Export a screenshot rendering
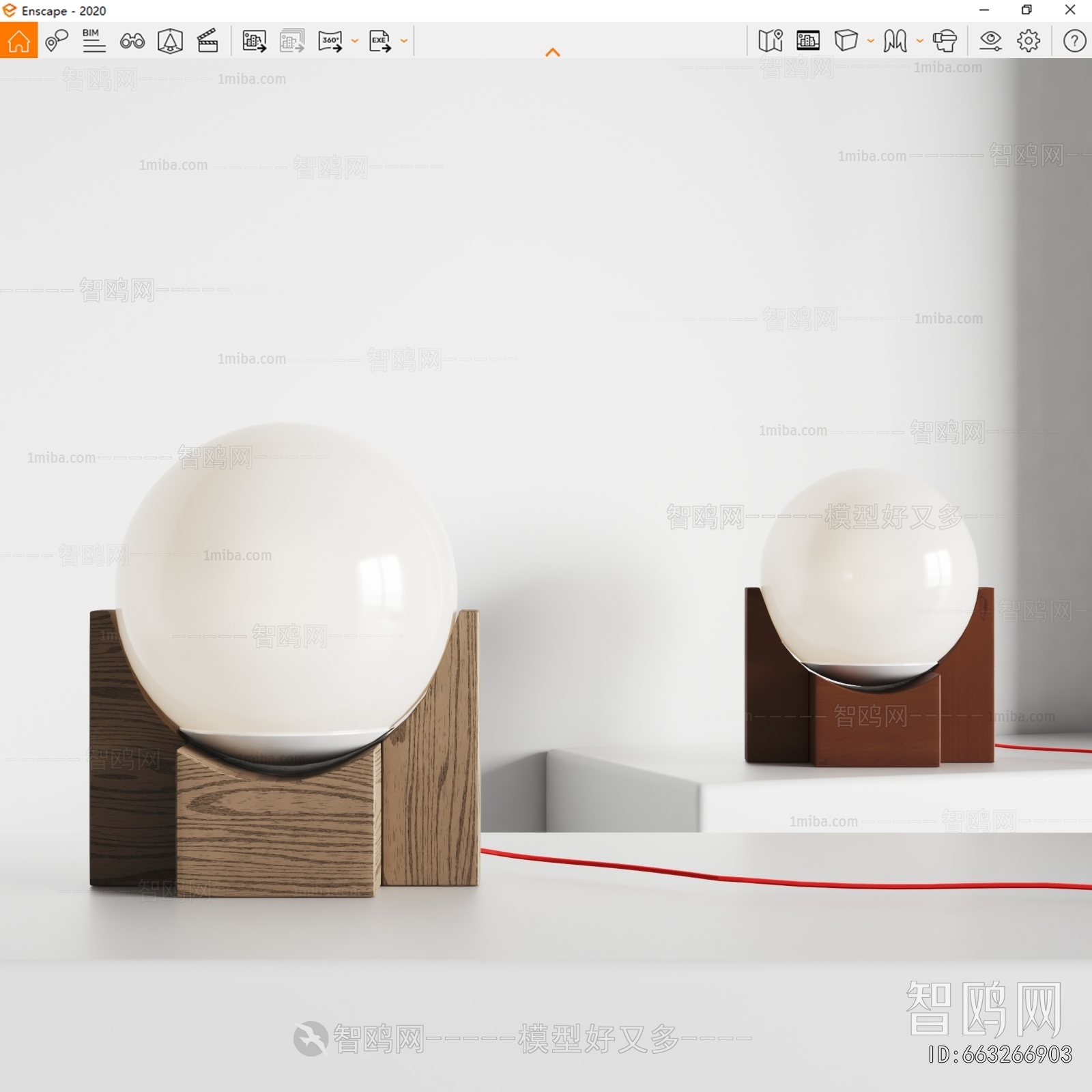Viewport: 1092px width, 1092px height. [x=255, y=41]
